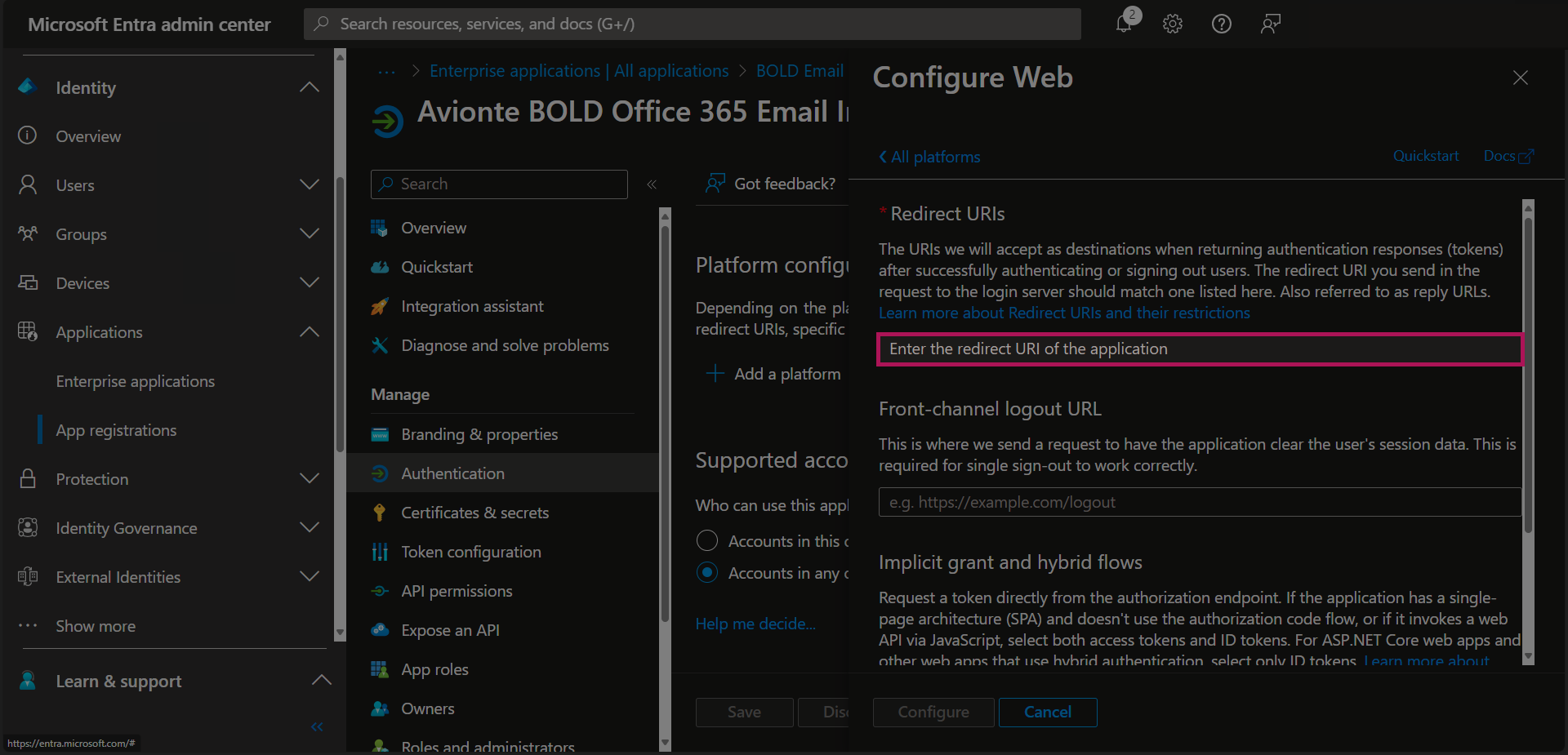The width and height of the screenshot is (1568, 755).
Task: Click the Certificates & secrets key icon
Action: [380, 513]
